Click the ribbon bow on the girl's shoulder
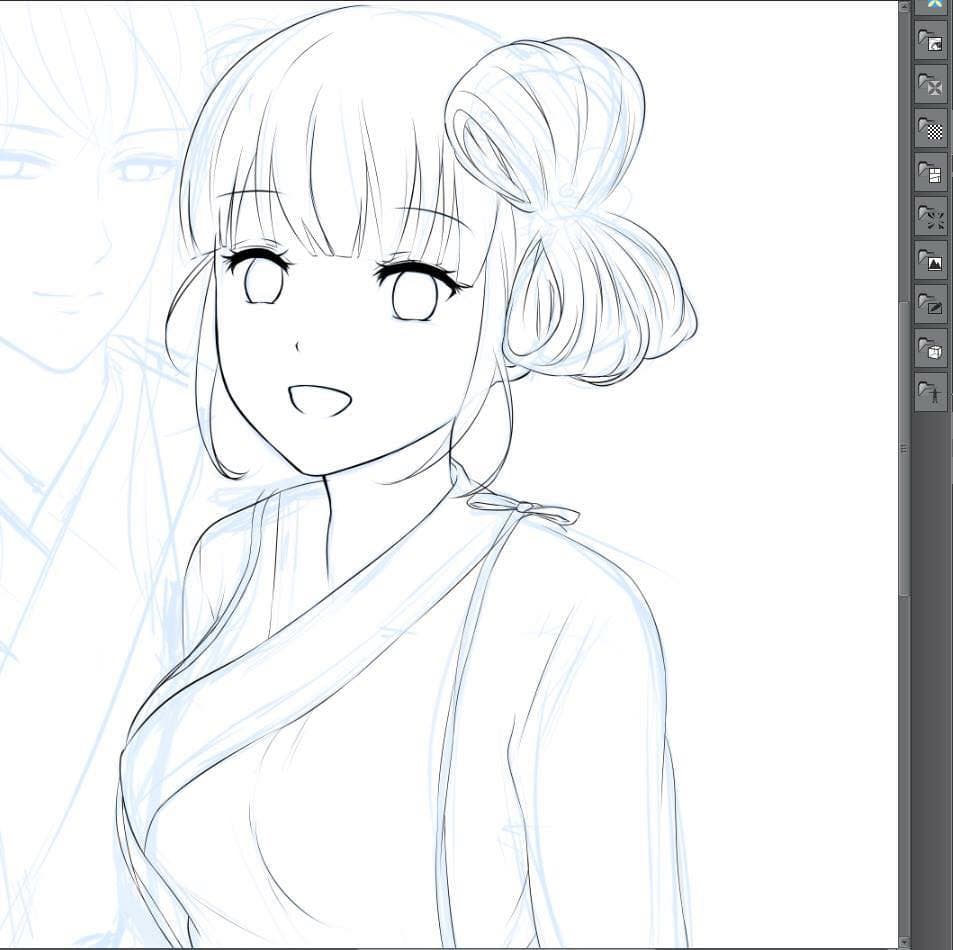The image size is (953, 950). (x=524, y=510)
